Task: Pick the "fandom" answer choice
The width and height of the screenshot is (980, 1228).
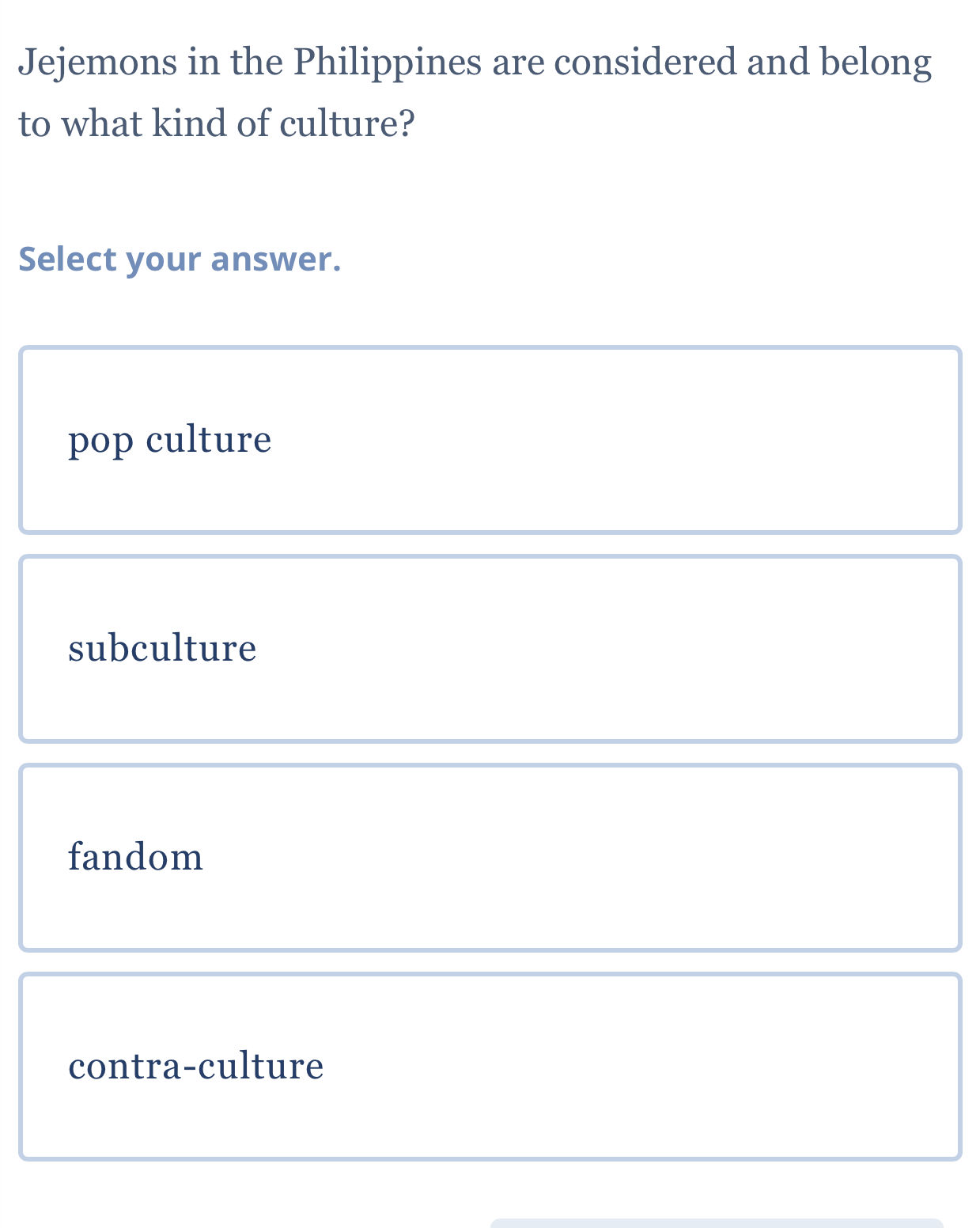Action: click(x=490, y=858)
